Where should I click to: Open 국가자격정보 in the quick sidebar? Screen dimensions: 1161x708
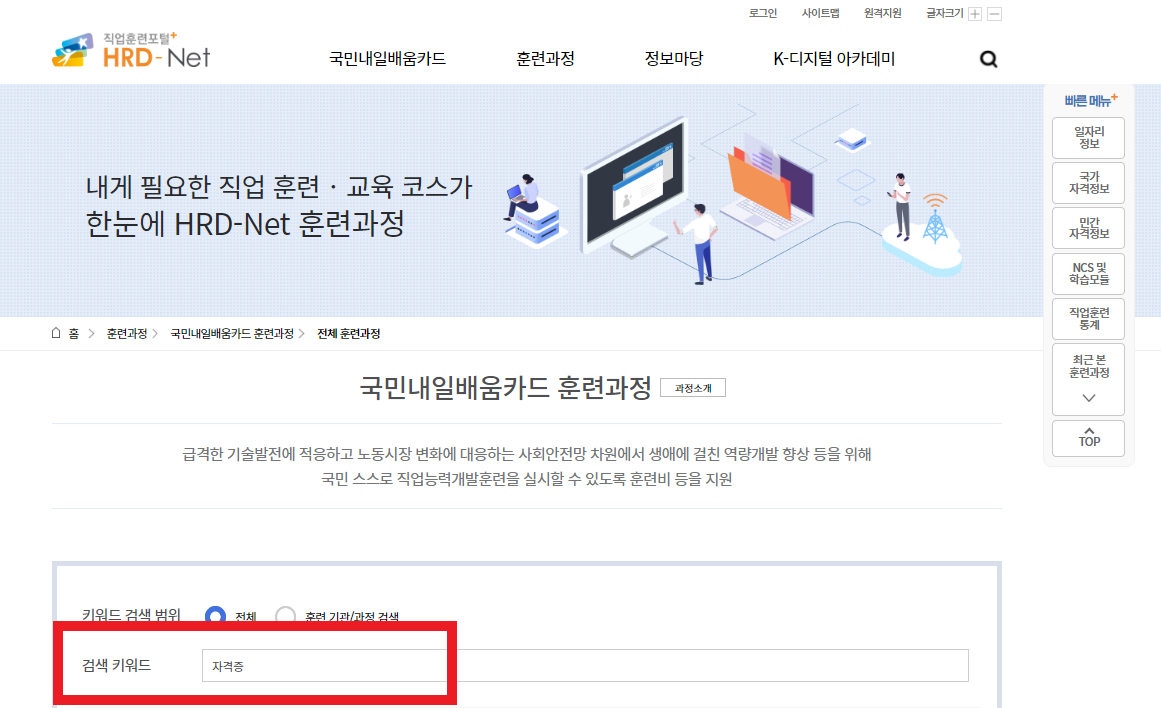point(1087,182)
